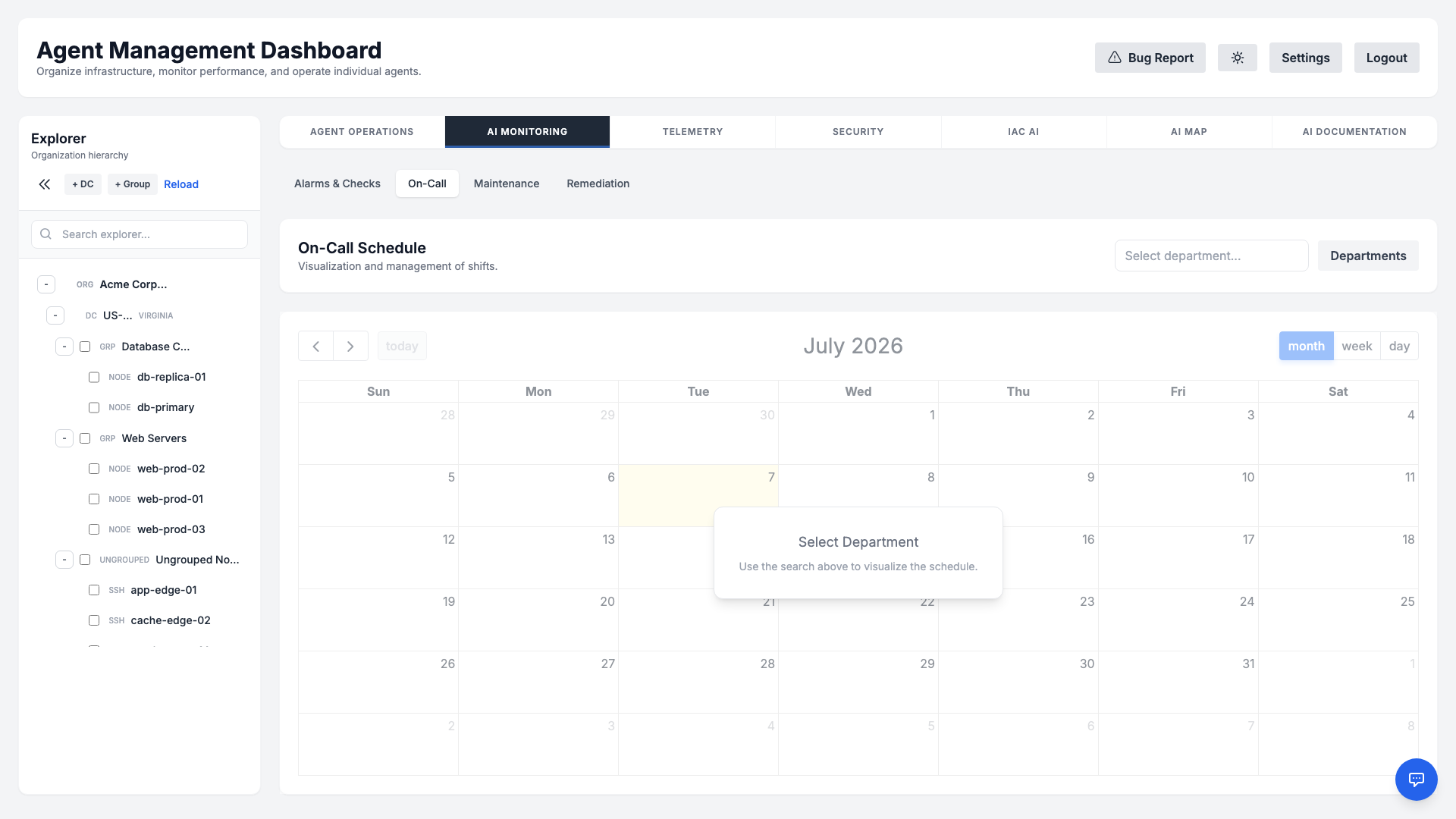Viewport: 1456px width, 819px height.
Task: Select the app-edge-01 SSH checkbox
Action: pos(94,590)
